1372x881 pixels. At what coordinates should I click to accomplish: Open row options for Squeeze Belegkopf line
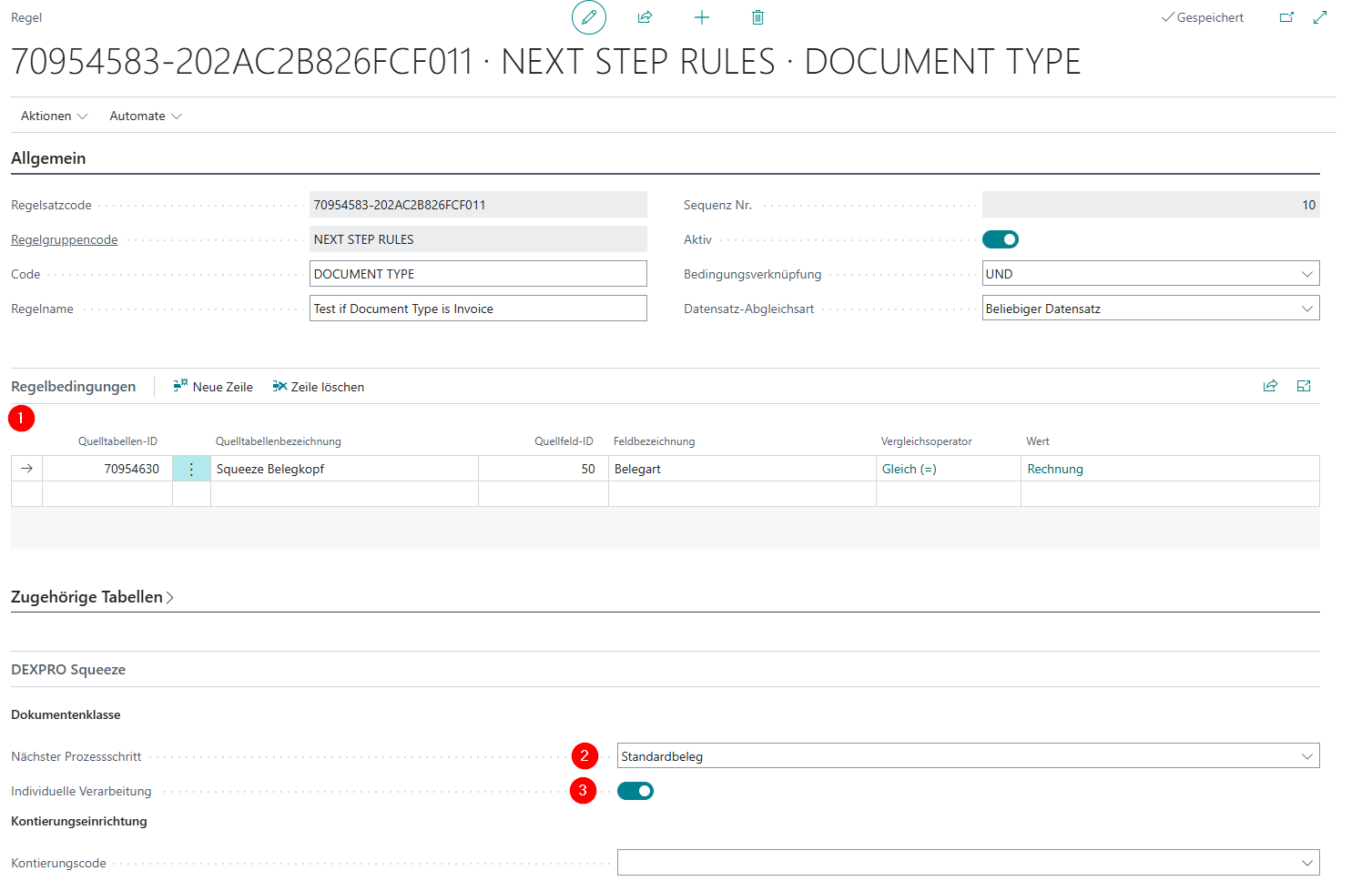(191, 469)
